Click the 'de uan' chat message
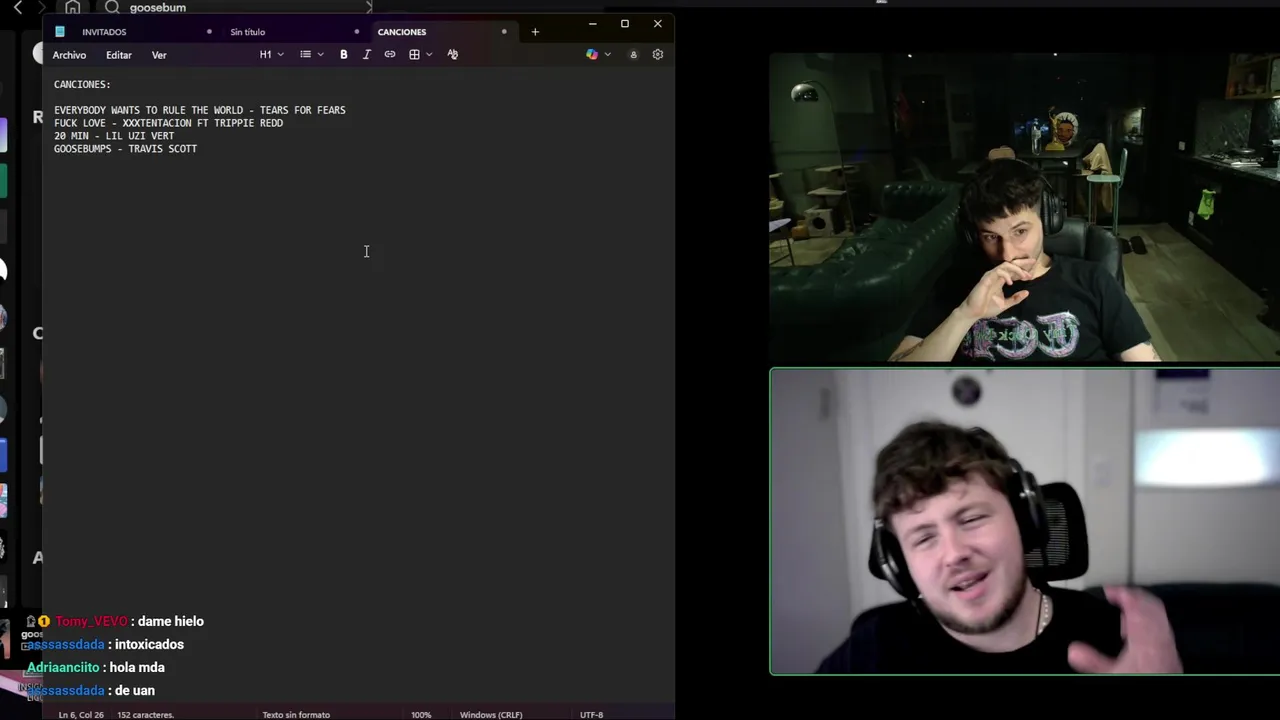 [135, 690]
